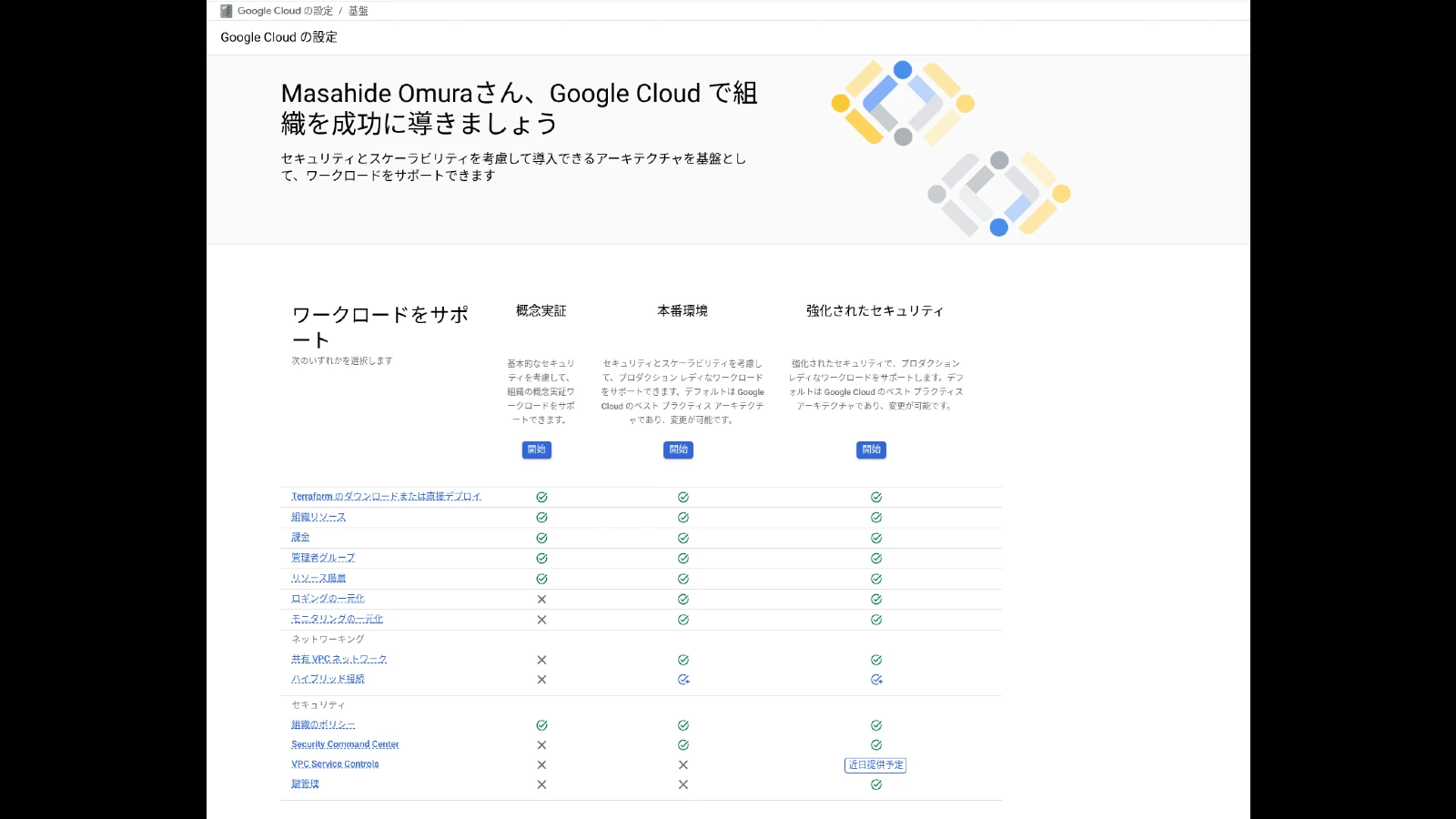
Task: Click the モニタリングの一元化 check under 強化されたセキュリティ
Action: (x=876, y=620)
